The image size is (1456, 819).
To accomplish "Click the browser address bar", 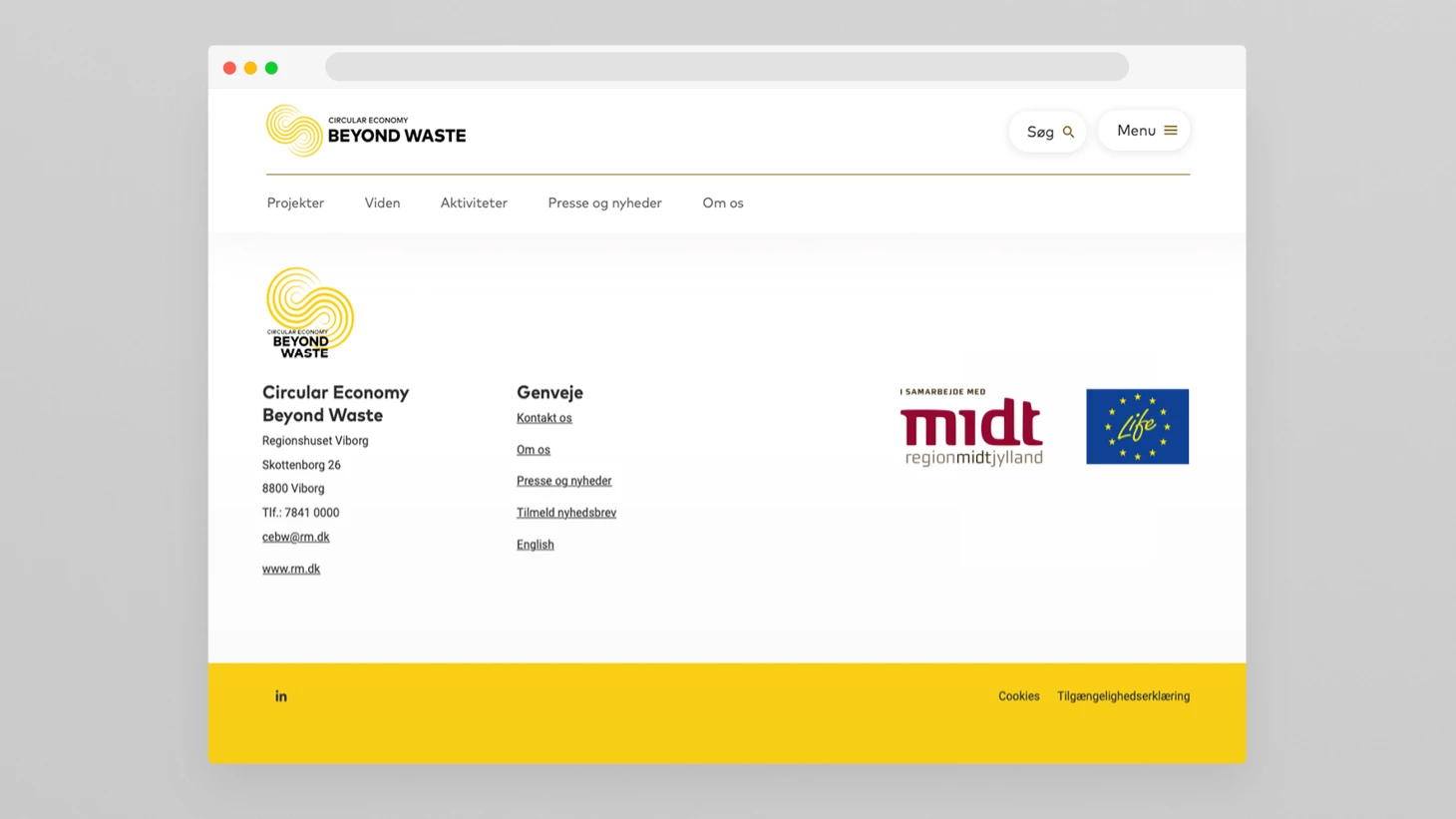I will coord(727,67).
